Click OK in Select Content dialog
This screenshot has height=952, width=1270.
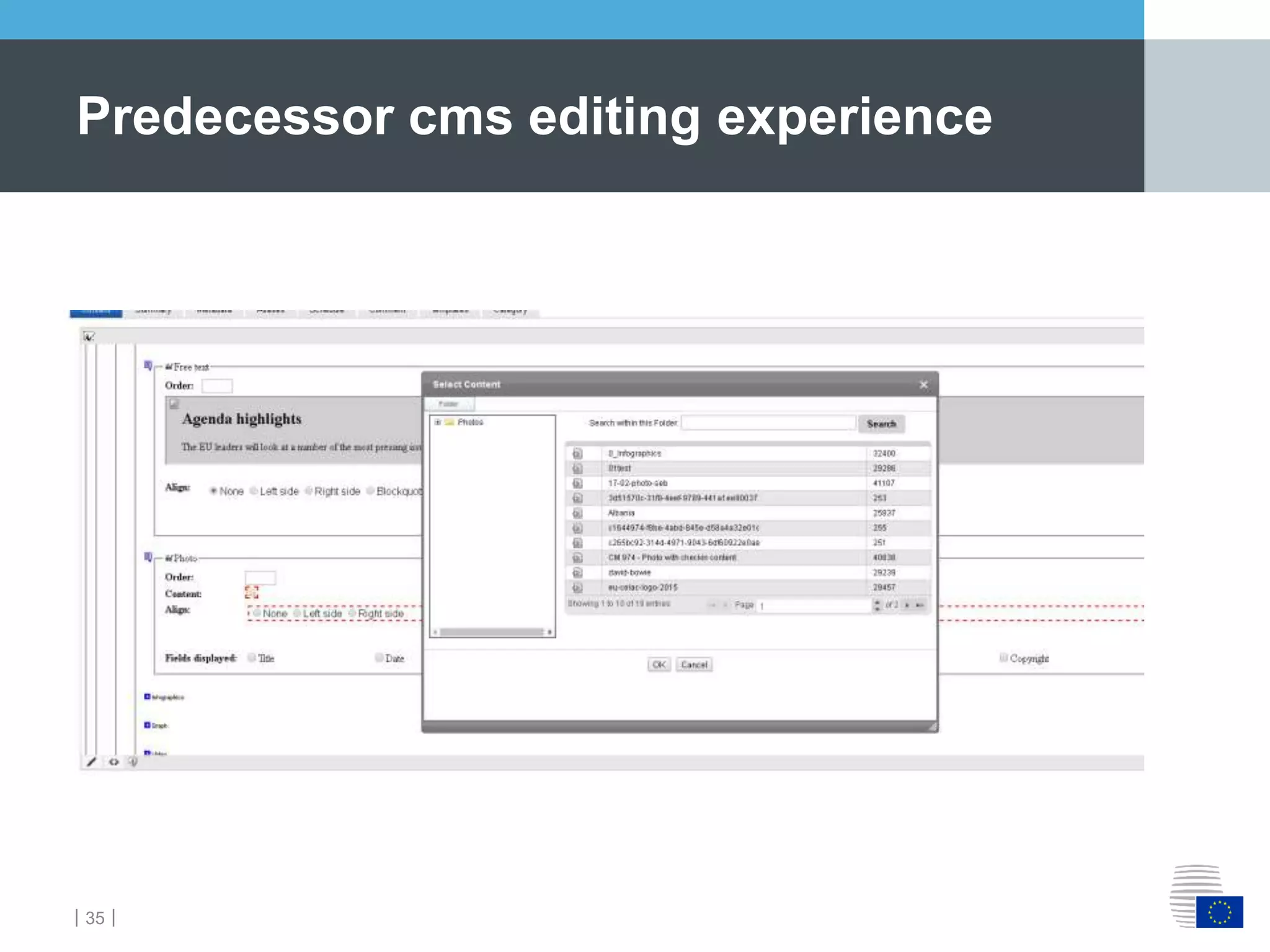[x=659, y=664]
